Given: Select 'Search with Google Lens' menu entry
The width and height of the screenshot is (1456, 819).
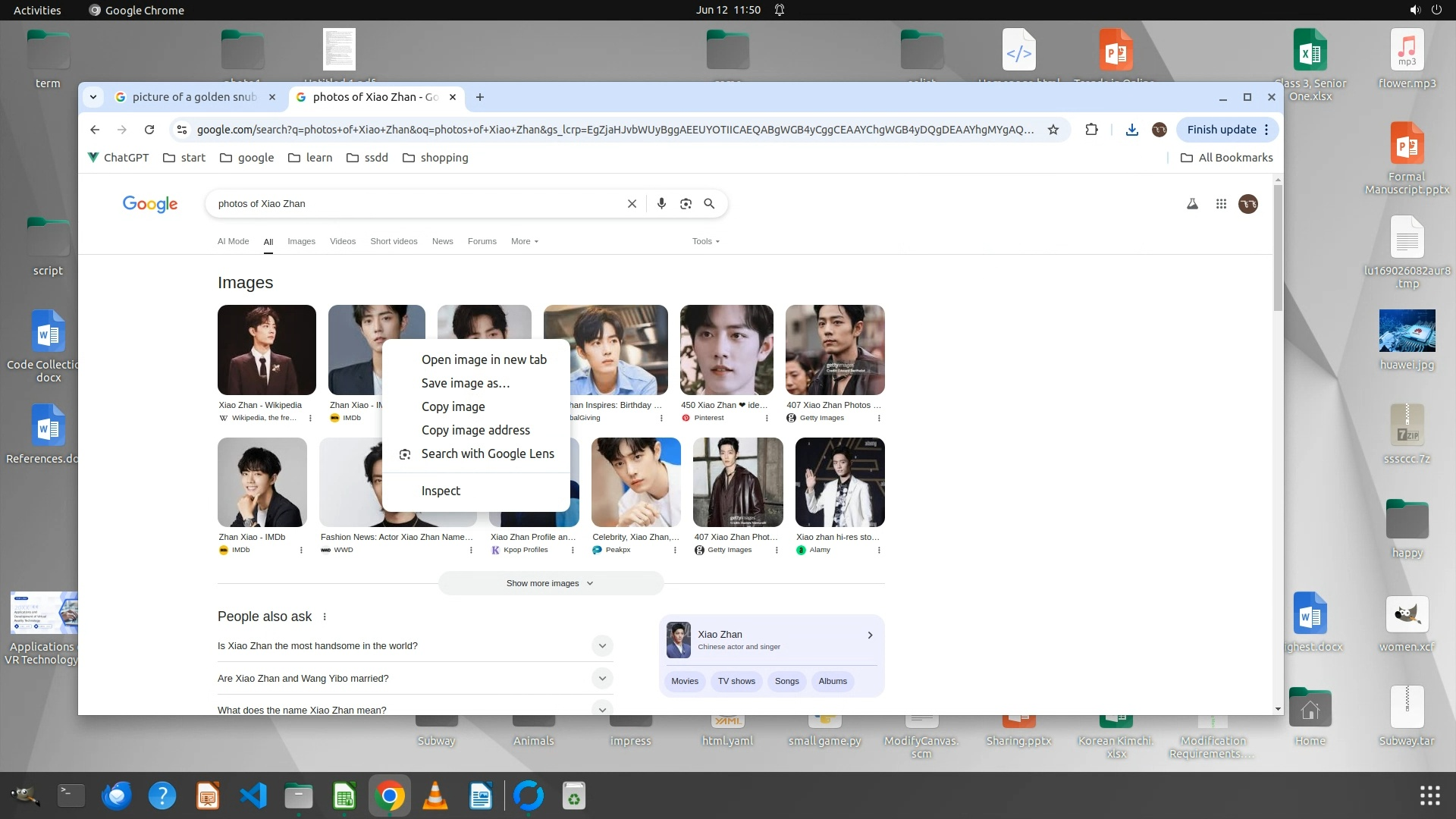Looking at the screenshot, I should click(487, 453).
